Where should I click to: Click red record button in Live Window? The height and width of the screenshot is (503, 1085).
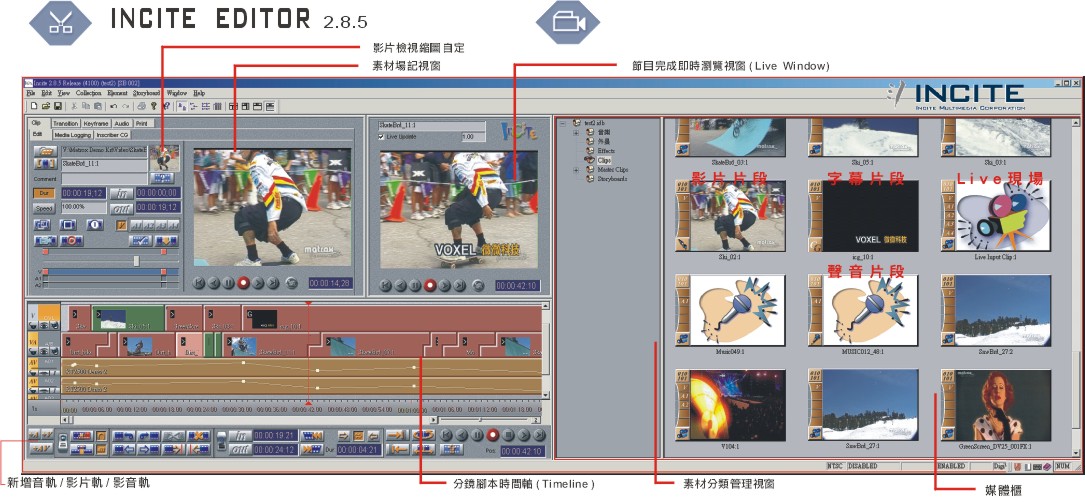point(430,284)
